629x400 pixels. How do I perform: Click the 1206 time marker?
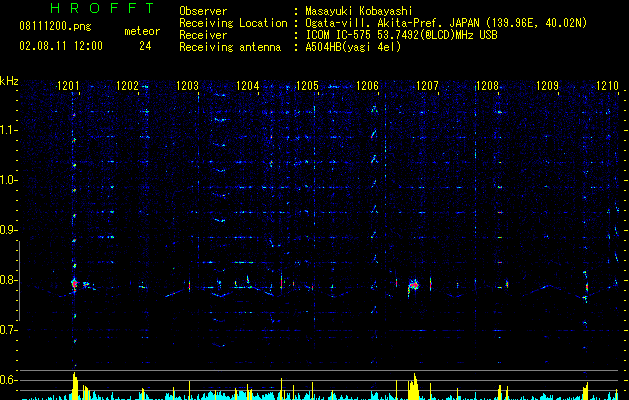coord(367,86)
